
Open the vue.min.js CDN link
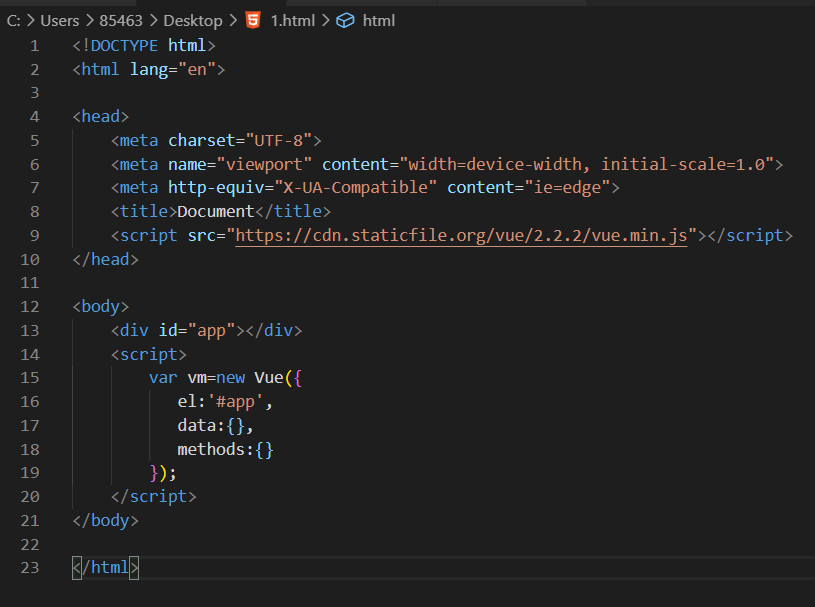[462, 235]
